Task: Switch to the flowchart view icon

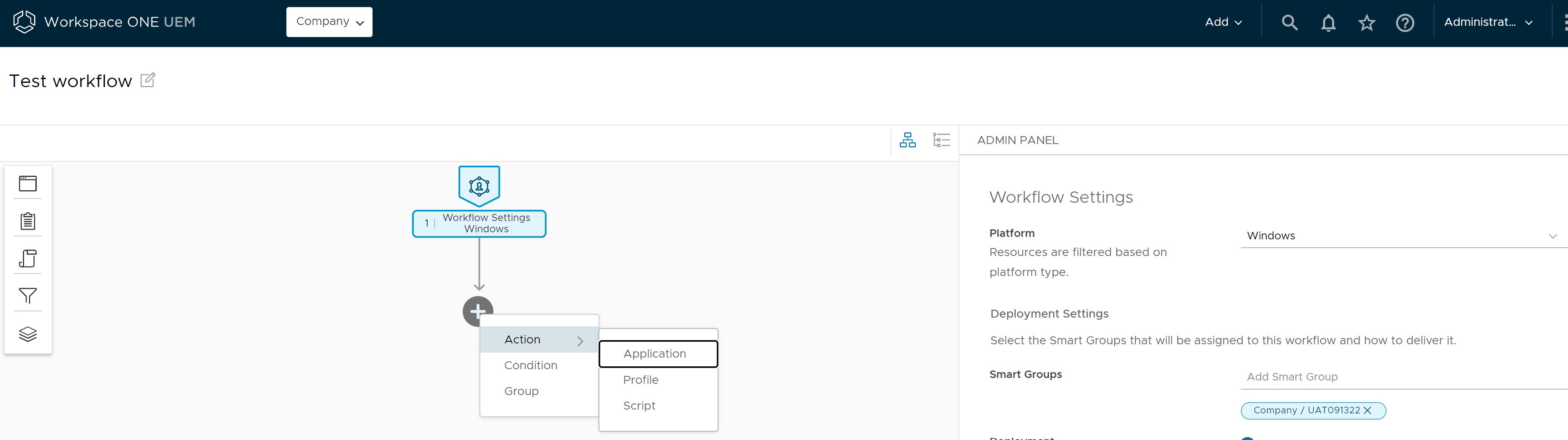Action: click(x=907, y=140)
